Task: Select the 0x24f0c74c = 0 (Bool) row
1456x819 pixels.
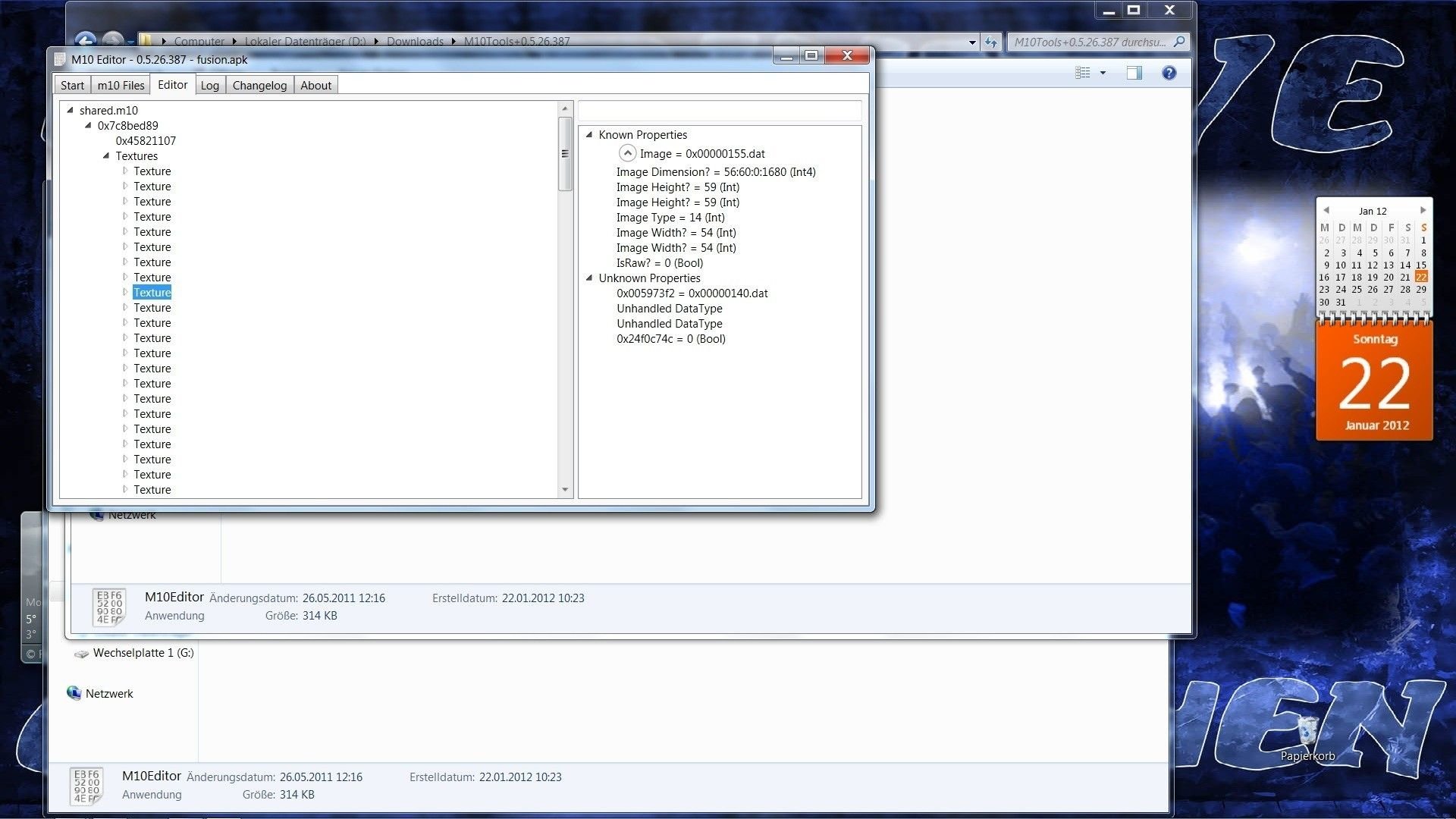Action: pyautogui.click(x=671, y=339)
